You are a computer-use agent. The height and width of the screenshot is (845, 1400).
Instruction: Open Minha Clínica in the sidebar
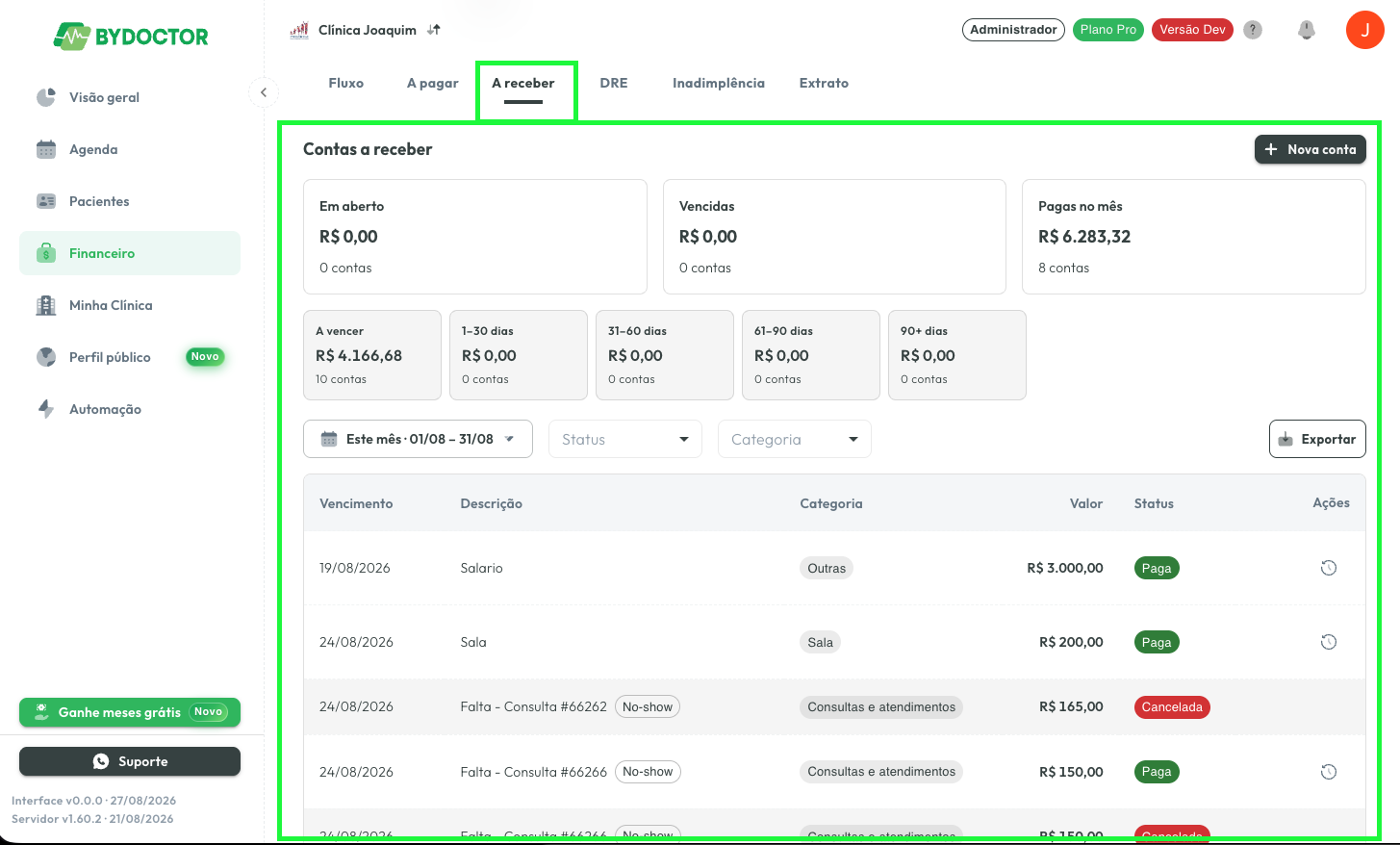click(x=130, y=305)
